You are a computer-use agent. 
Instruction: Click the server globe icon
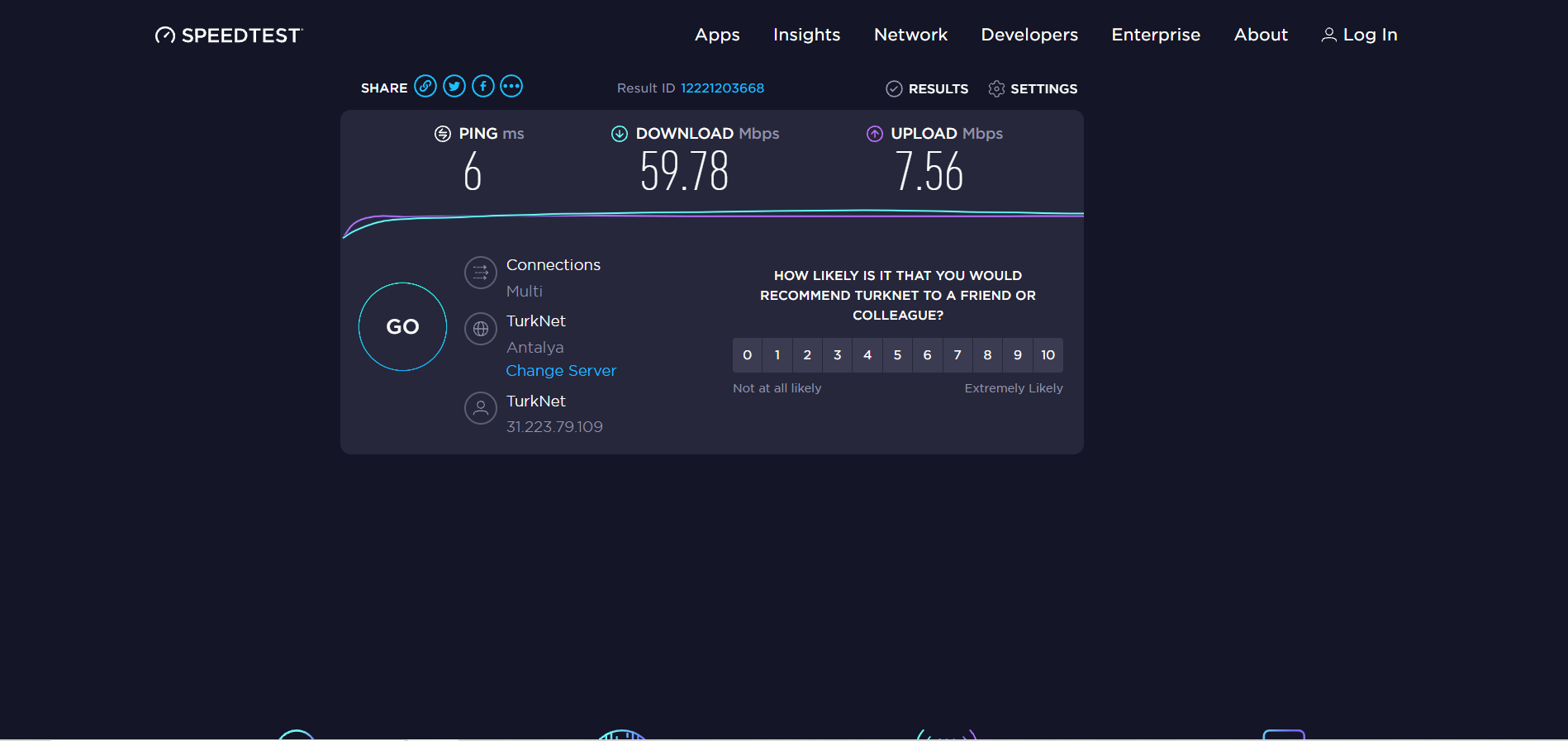coord(481,329)
